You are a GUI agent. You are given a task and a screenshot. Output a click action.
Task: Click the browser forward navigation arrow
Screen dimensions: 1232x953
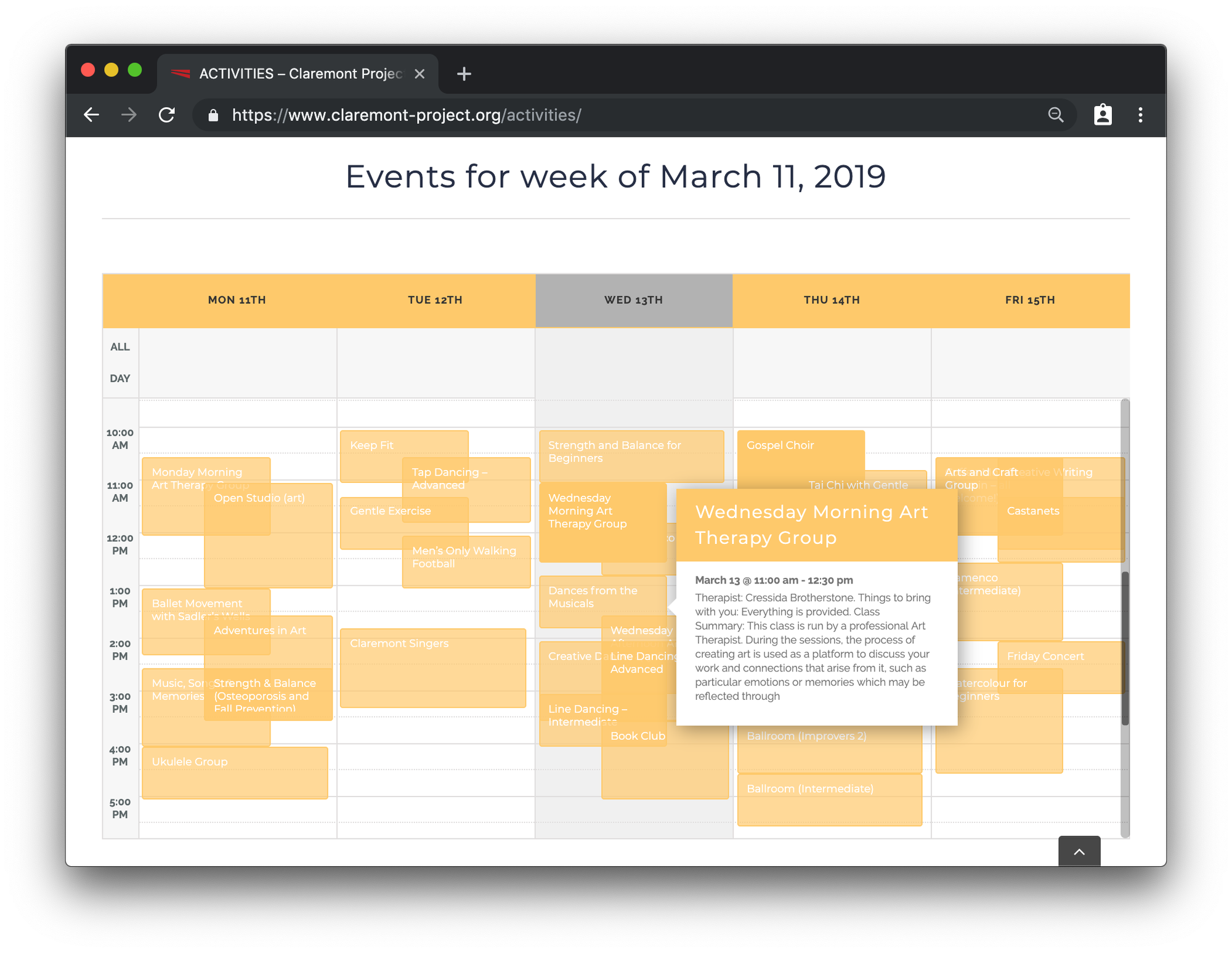click(x=129, y=115)
